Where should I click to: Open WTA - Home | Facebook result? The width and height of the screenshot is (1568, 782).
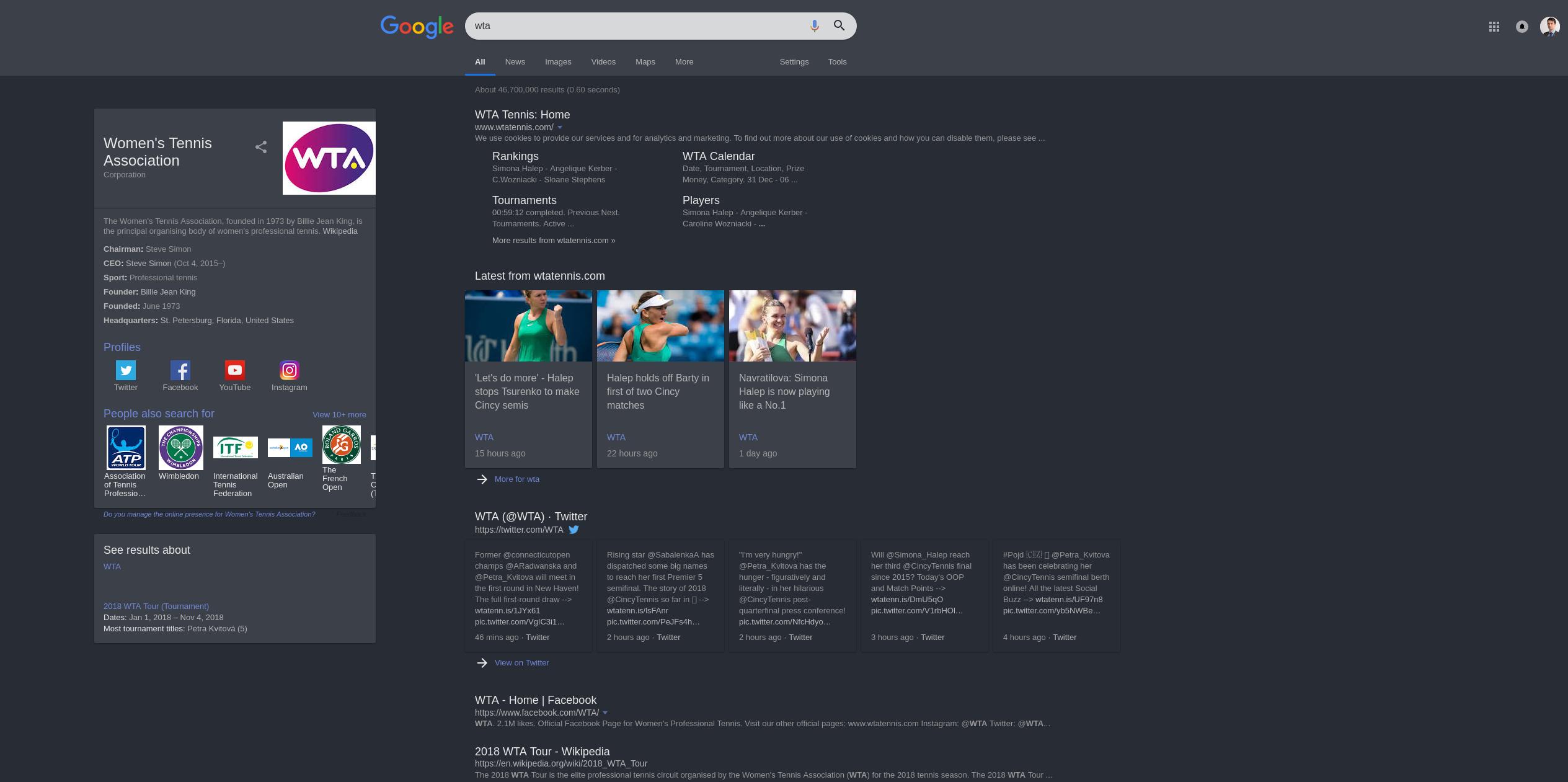(x=536, y=700)
